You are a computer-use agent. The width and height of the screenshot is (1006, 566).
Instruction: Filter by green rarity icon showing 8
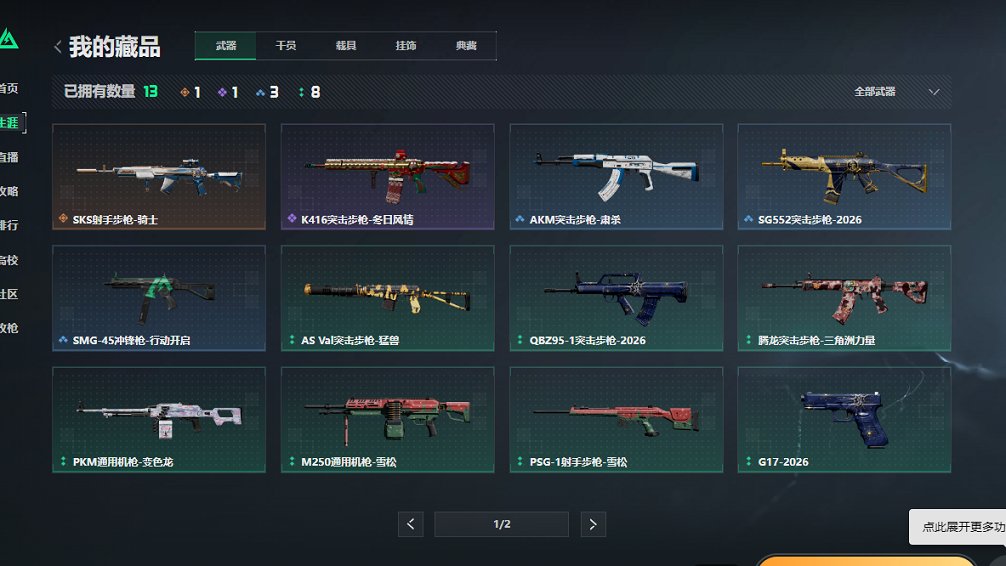click(x=301, y=92)
